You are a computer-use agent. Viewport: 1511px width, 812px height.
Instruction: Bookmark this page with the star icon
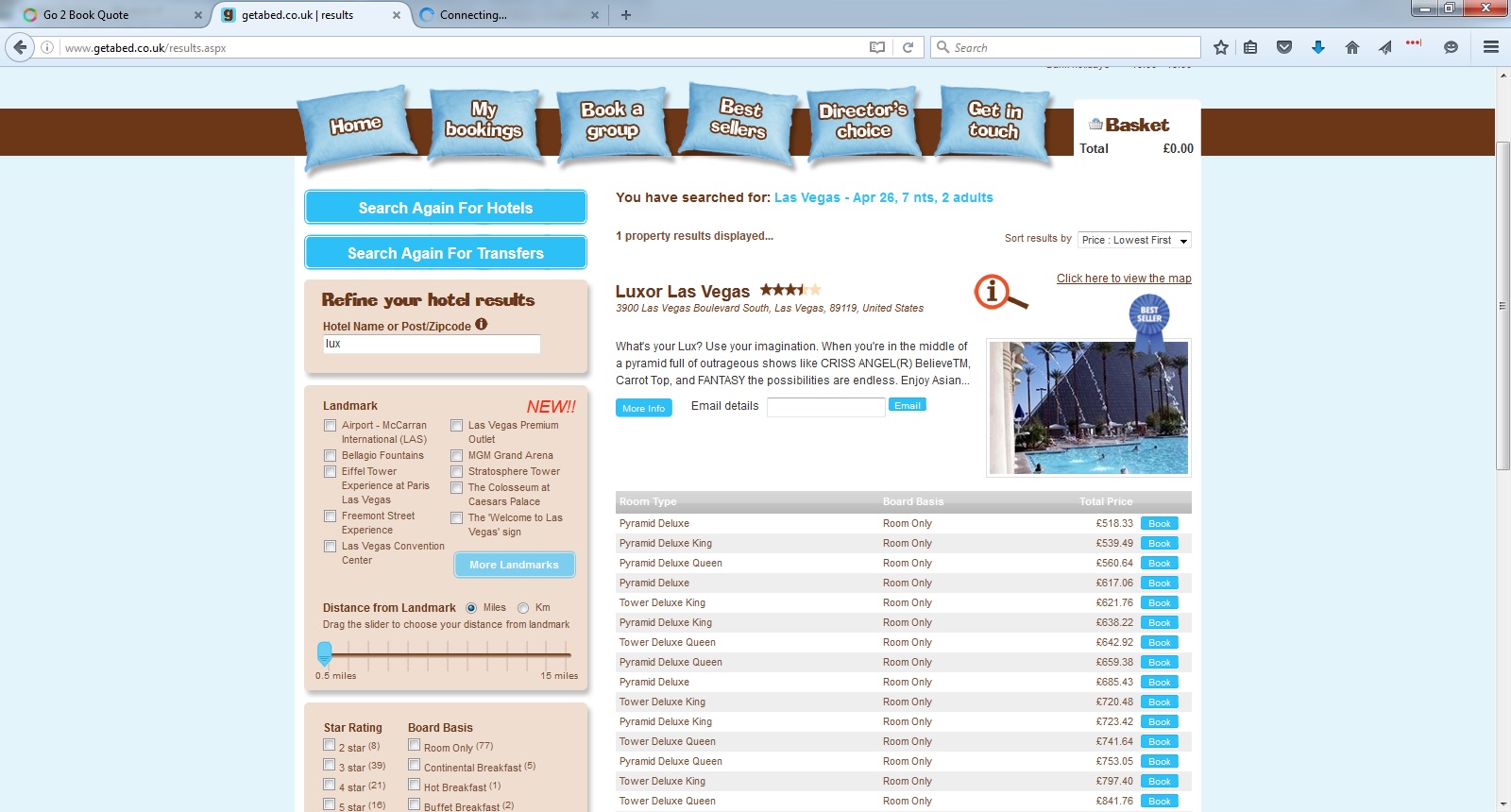pos(1221,47)
